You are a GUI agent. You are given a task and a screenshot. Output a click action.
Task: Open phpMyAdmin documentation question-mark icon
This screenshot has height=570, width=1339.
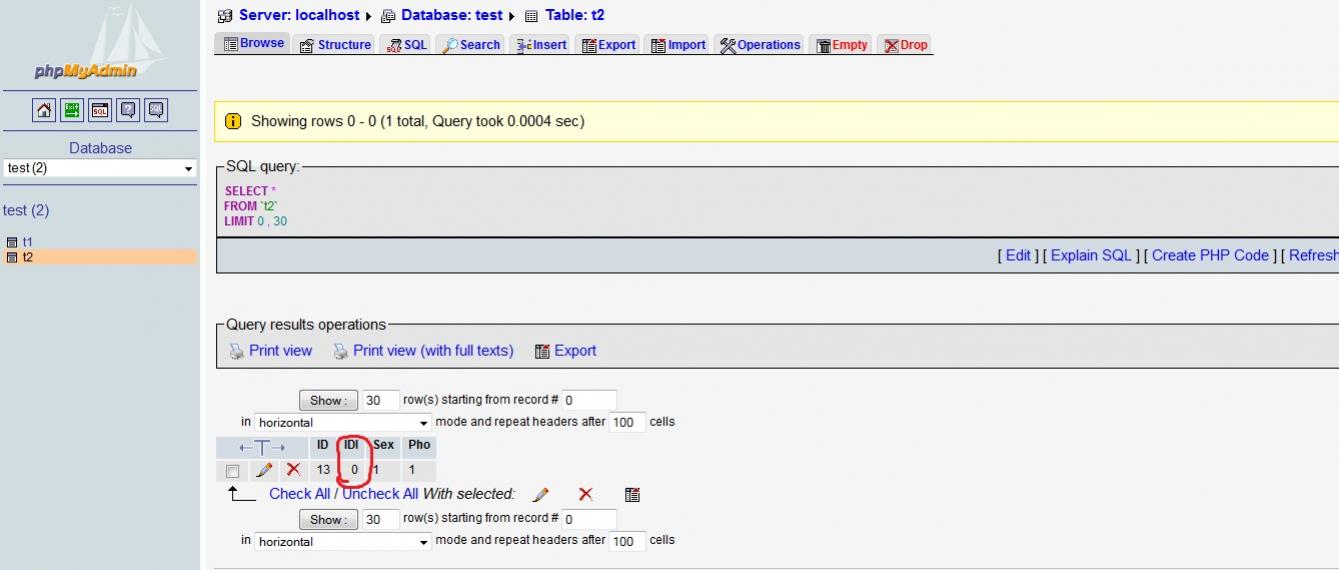tap(128, 110)
